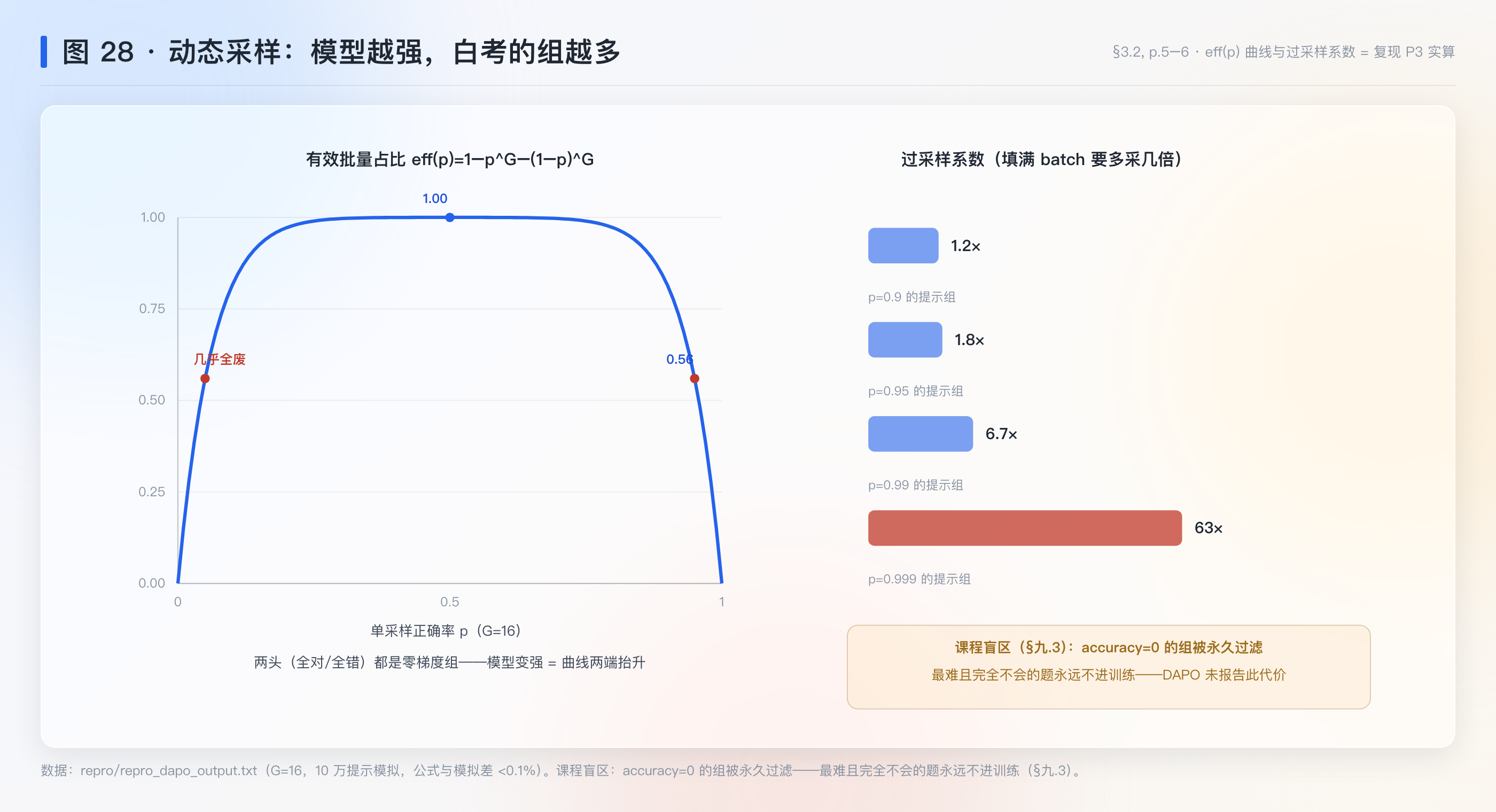
Task: Click the red data point labeled 0.56
Action: pos(695,379)
